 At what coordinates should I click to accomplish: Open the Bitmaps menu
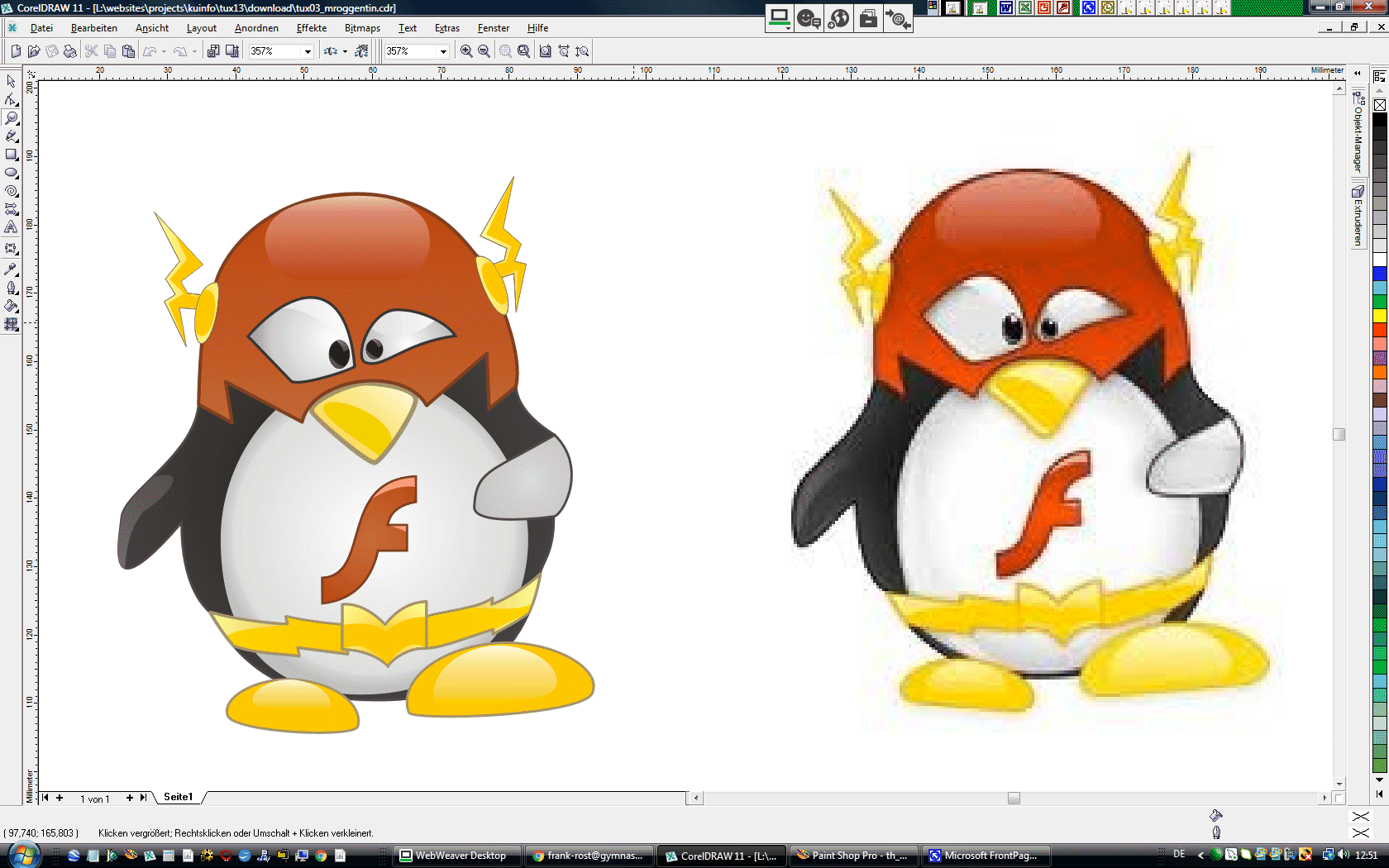click(362, 28)
